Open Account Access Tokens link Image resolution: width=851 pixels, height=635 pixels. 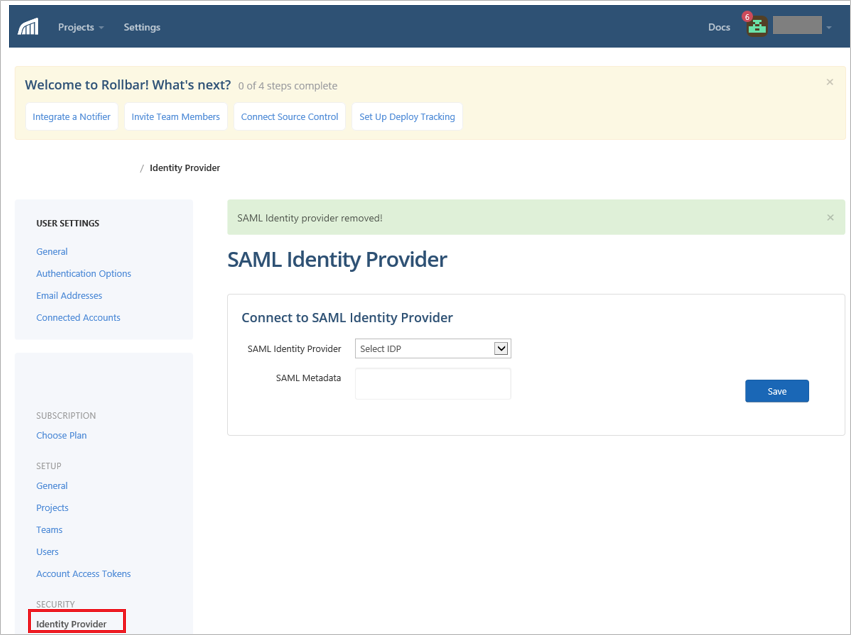pyautogui.click(x=84, y=574)
